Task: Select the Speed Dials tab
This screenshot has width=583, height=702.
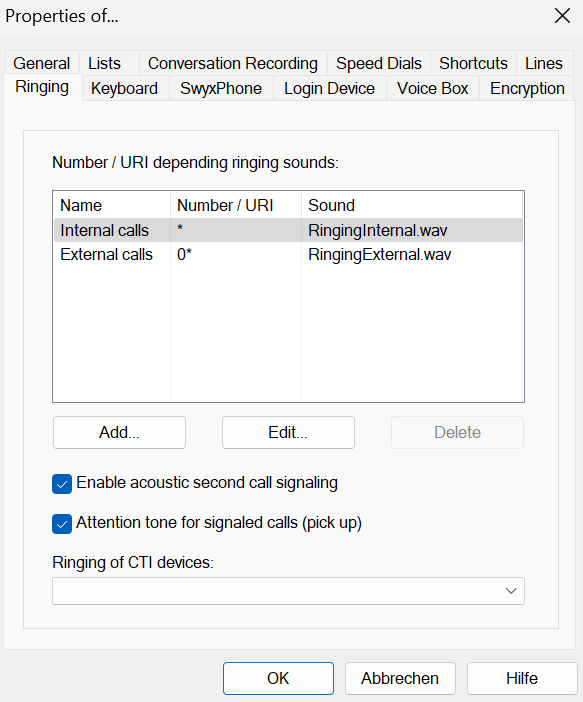Action: (x=379, y=63)
